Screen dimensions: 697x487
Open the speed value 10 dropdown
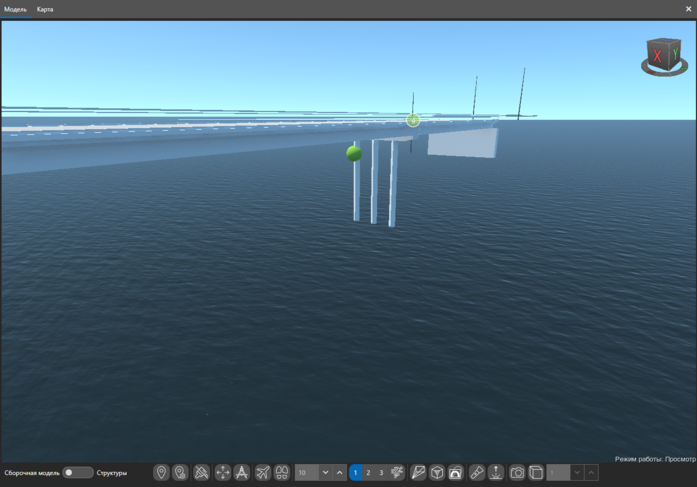pos(325,472)
